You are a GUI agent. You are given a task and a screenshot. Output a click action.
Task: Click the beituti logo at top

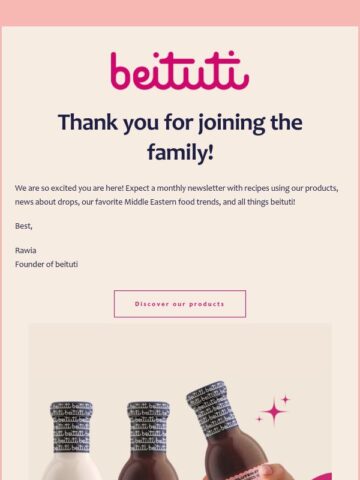point(180,71)
